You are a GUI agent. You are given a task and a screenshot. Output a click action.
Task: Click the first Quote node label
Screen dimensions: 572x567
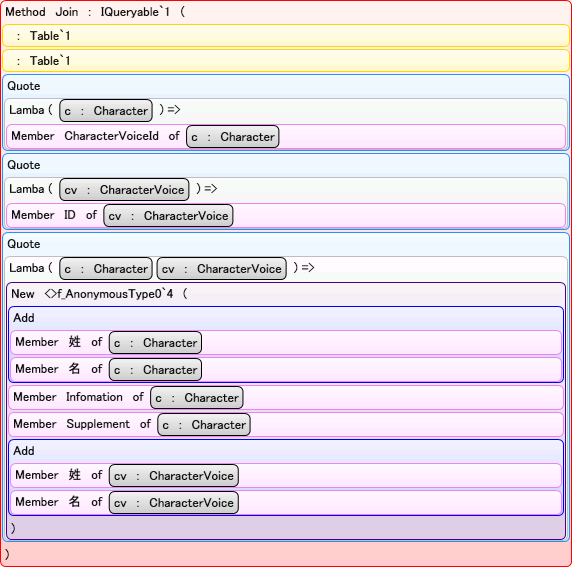click(24, 86)
